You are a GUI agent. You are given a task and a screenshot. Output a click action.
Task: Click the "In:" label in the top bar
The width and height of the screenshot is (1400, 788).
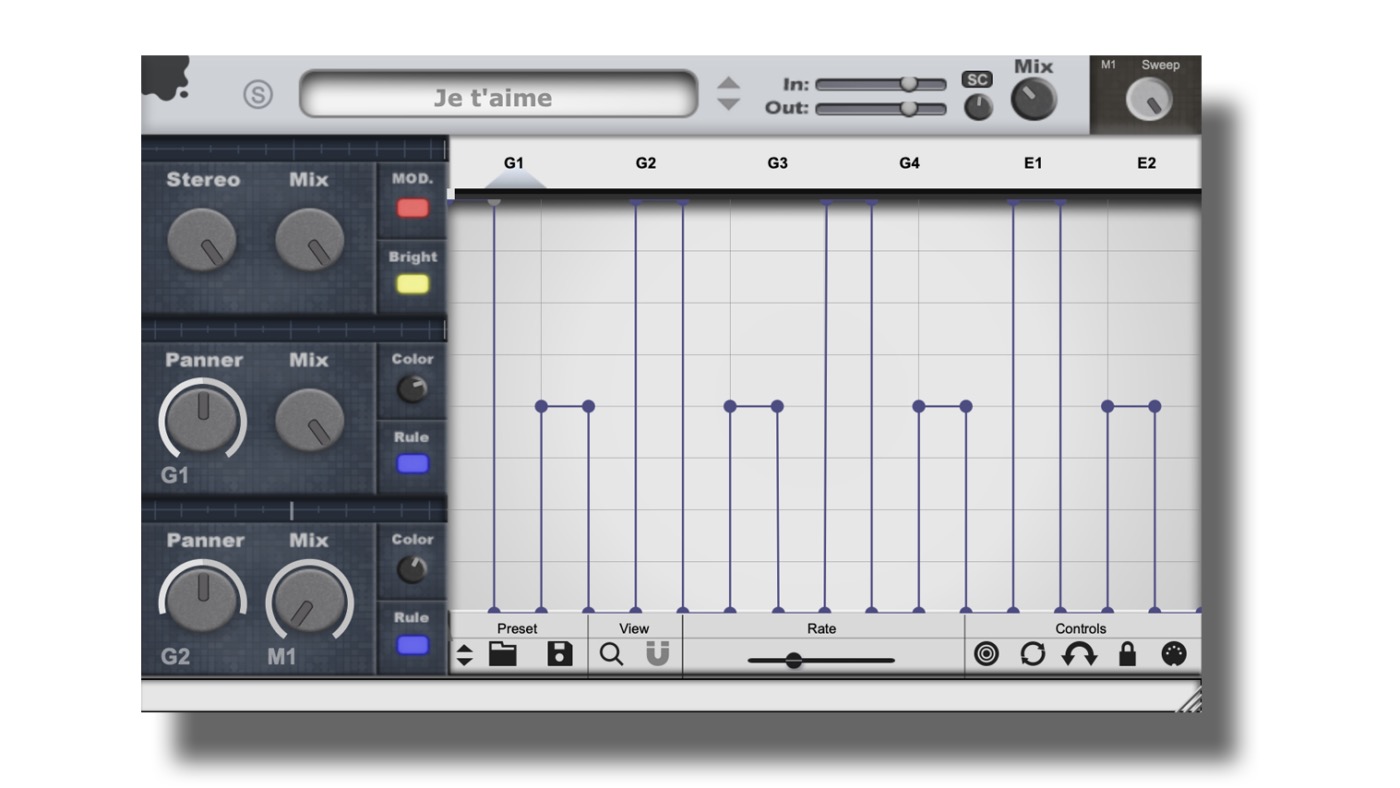796,84
